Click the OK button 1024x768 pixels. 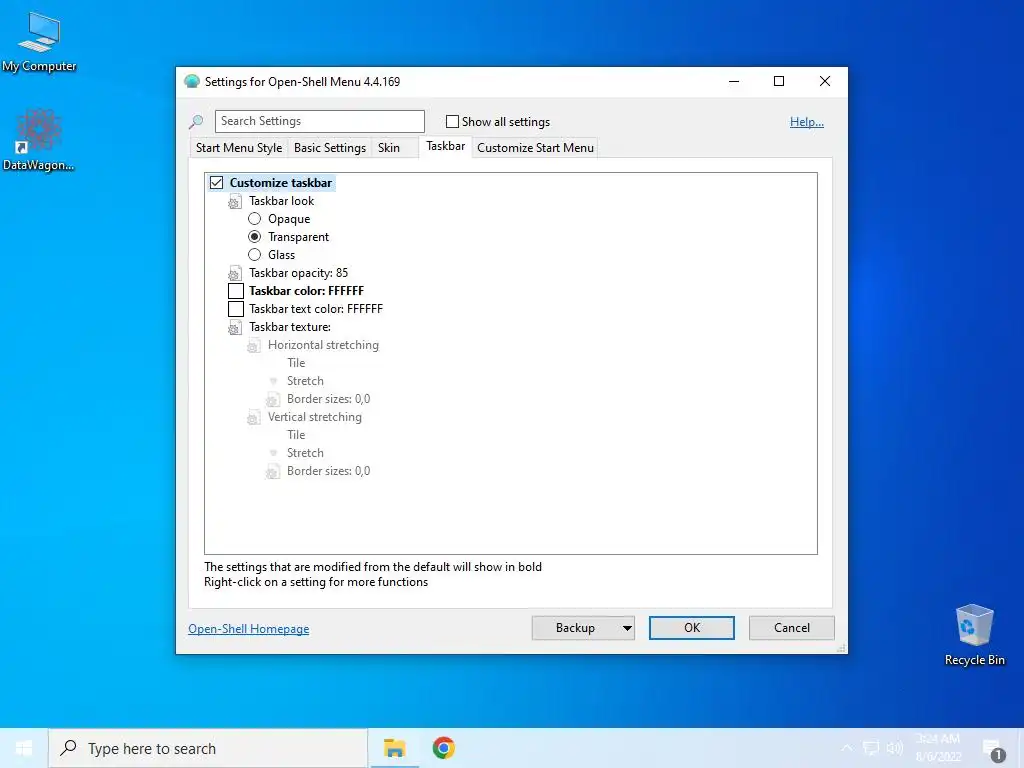(692, 628)
